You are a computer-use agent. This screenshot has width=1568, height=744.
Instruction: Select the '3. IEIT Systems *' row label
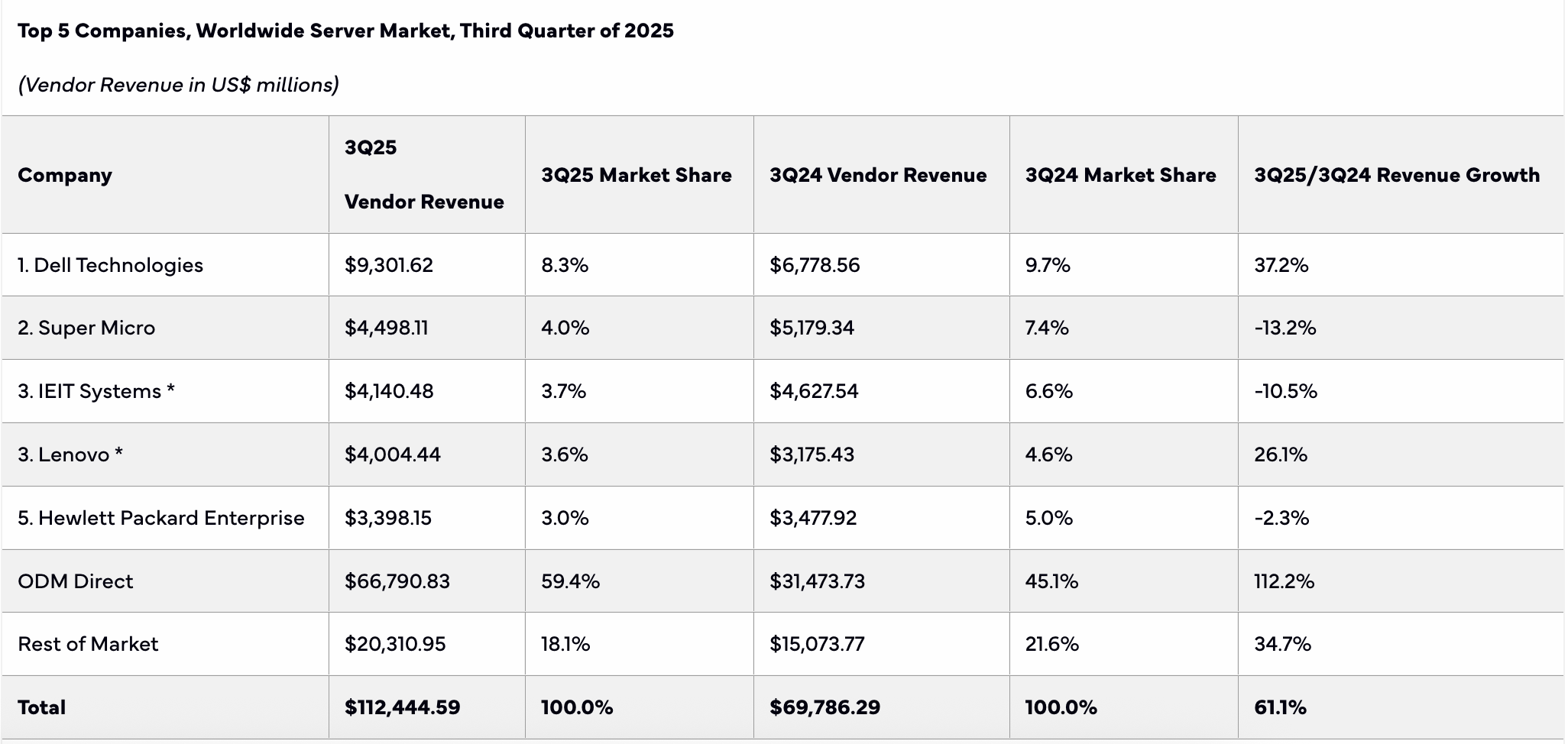click(x=96, y=391)
